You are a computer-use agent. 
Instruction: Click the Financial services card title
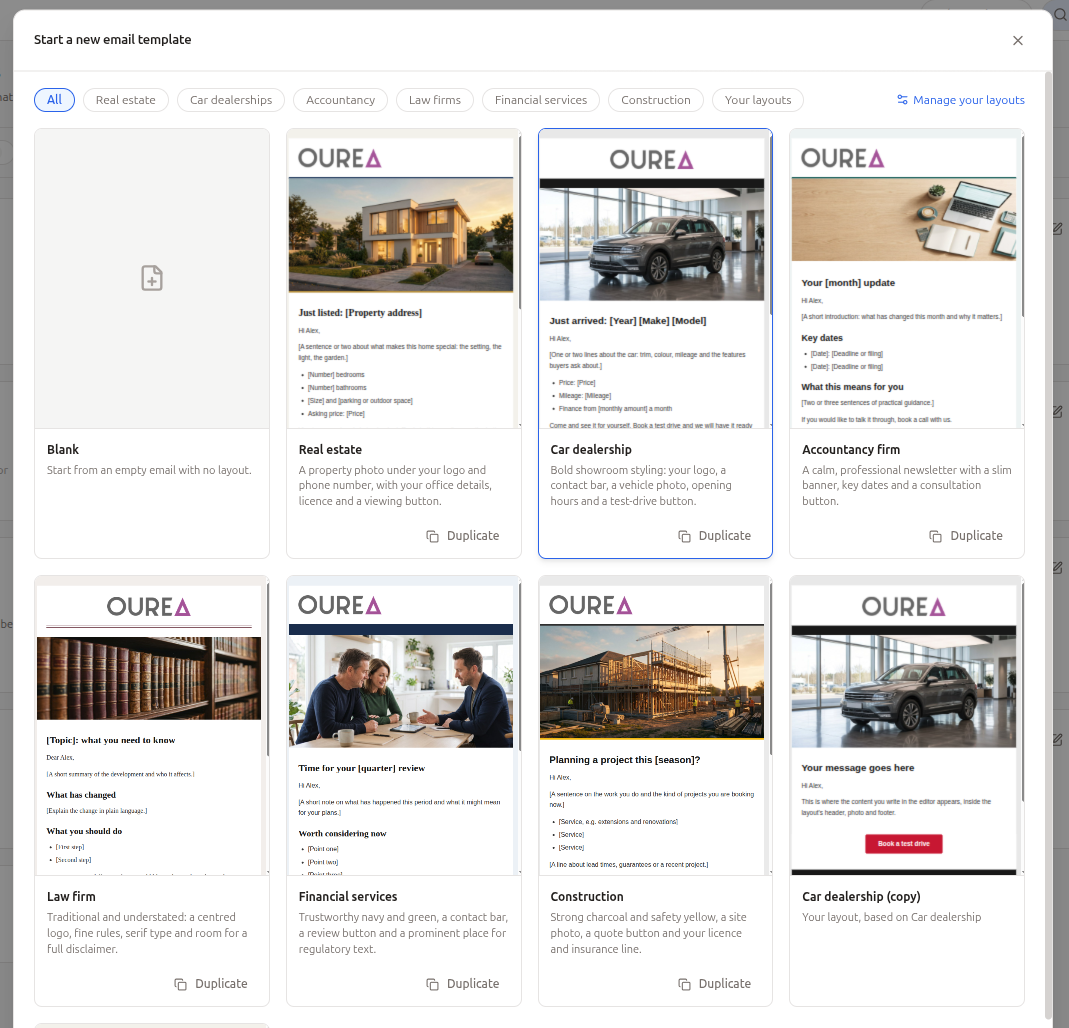point(348,896)
